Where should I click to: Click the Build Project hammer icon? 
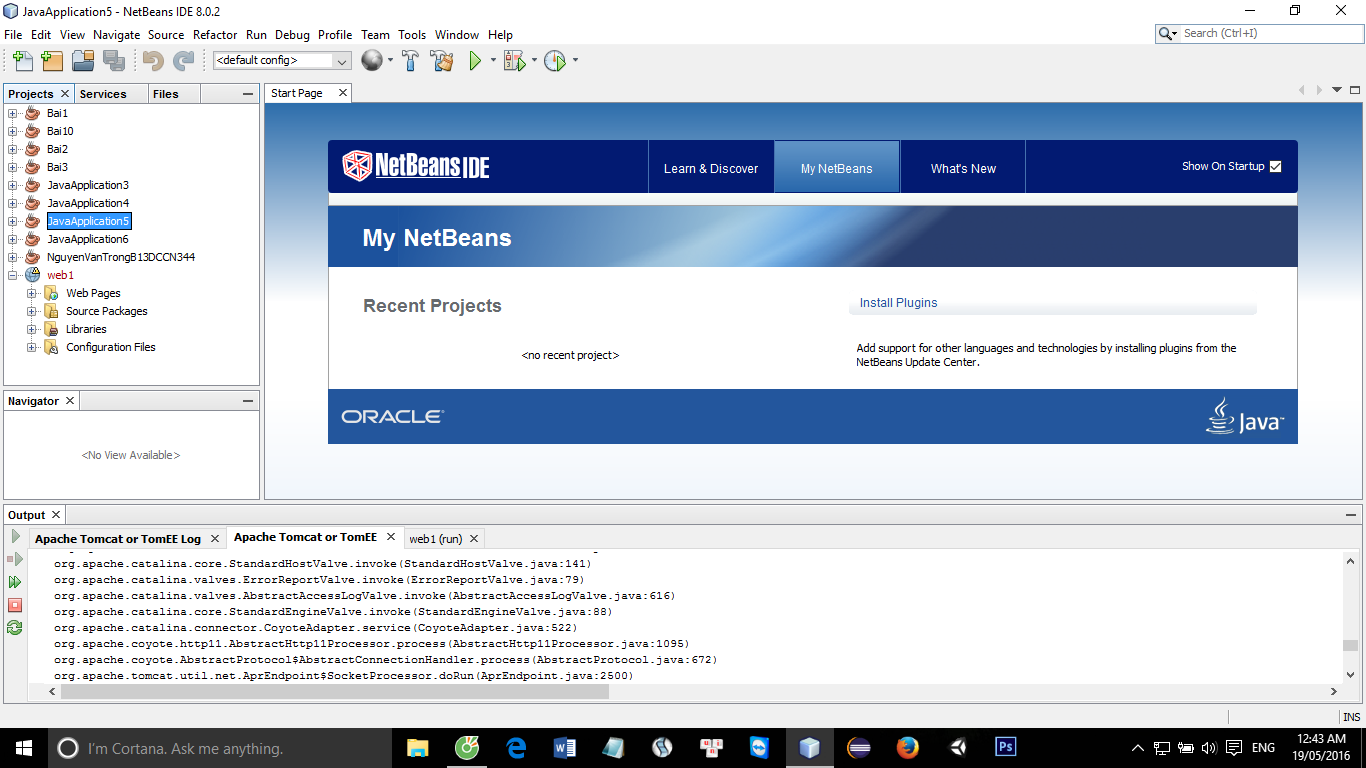pos(411,61)
